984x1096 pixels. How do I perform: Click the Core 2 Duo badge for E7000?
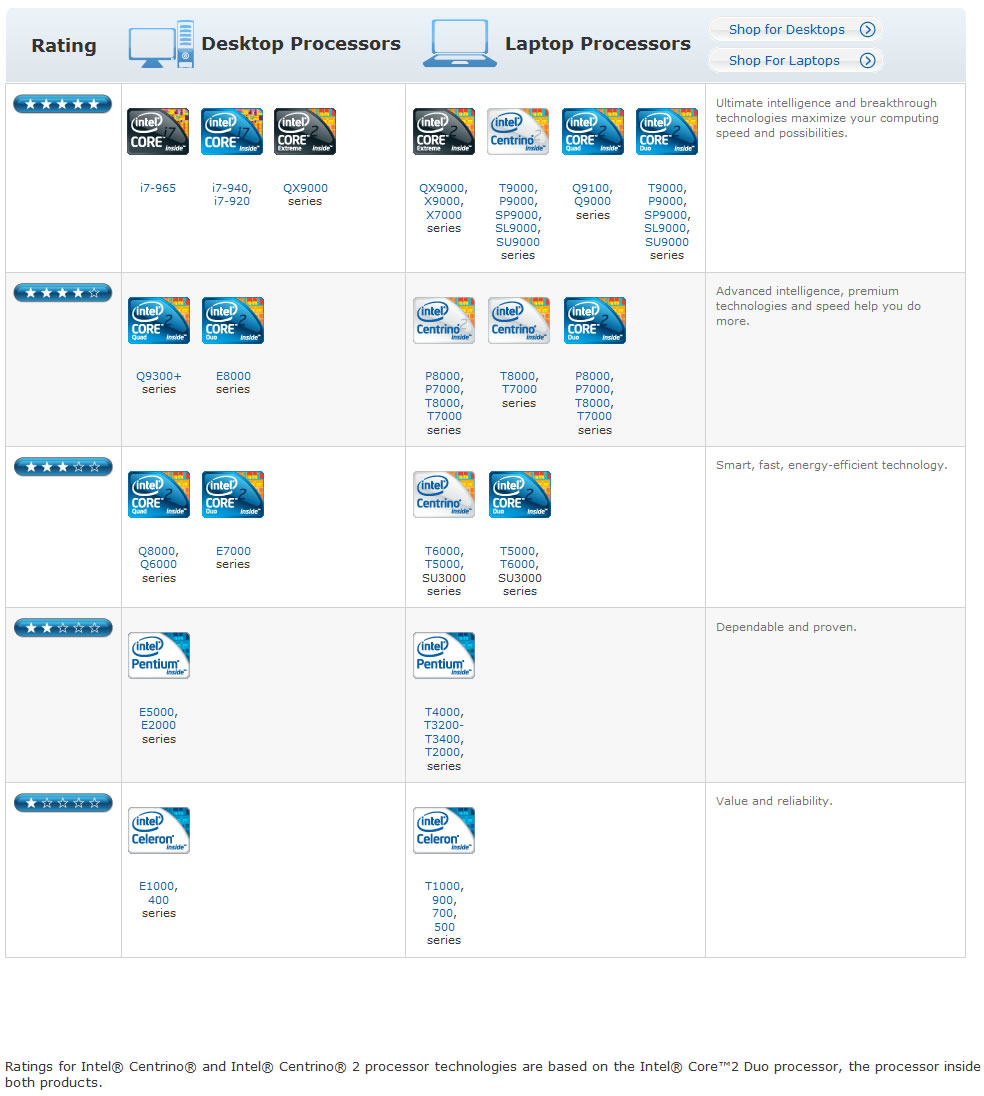(233, 494)
